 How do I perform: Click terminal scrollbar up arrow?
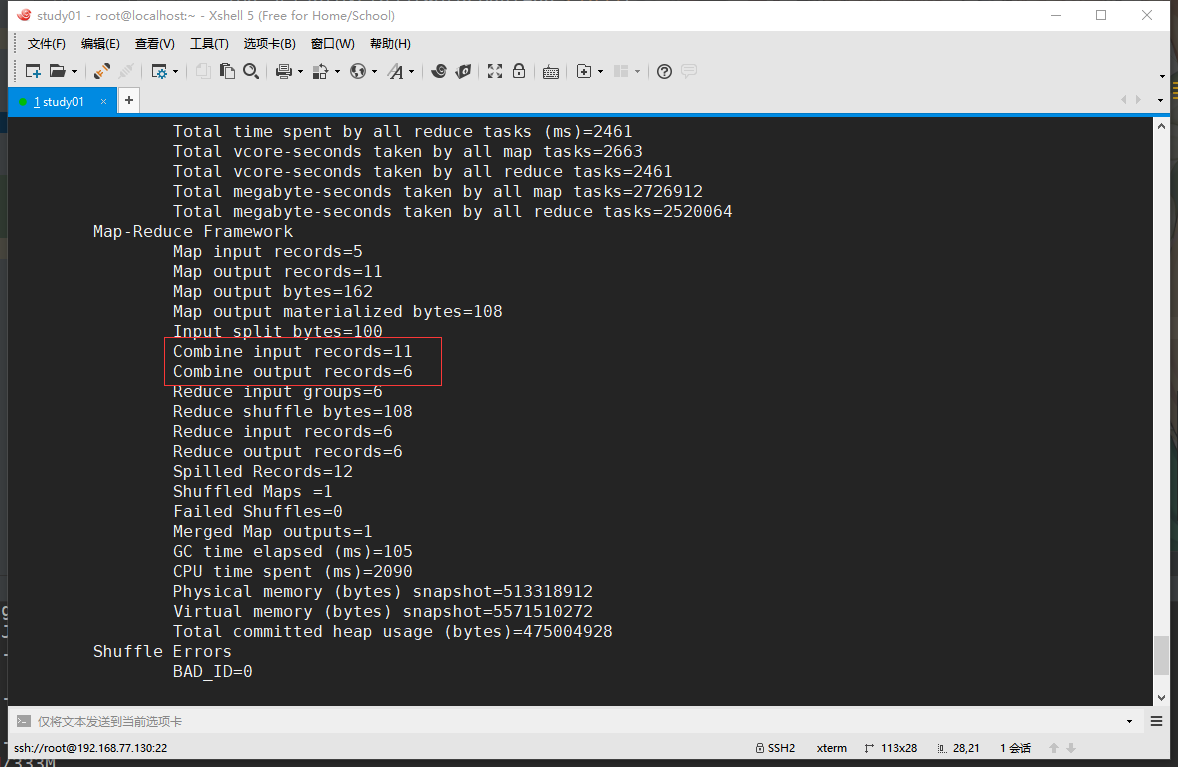pos(1161,126)
